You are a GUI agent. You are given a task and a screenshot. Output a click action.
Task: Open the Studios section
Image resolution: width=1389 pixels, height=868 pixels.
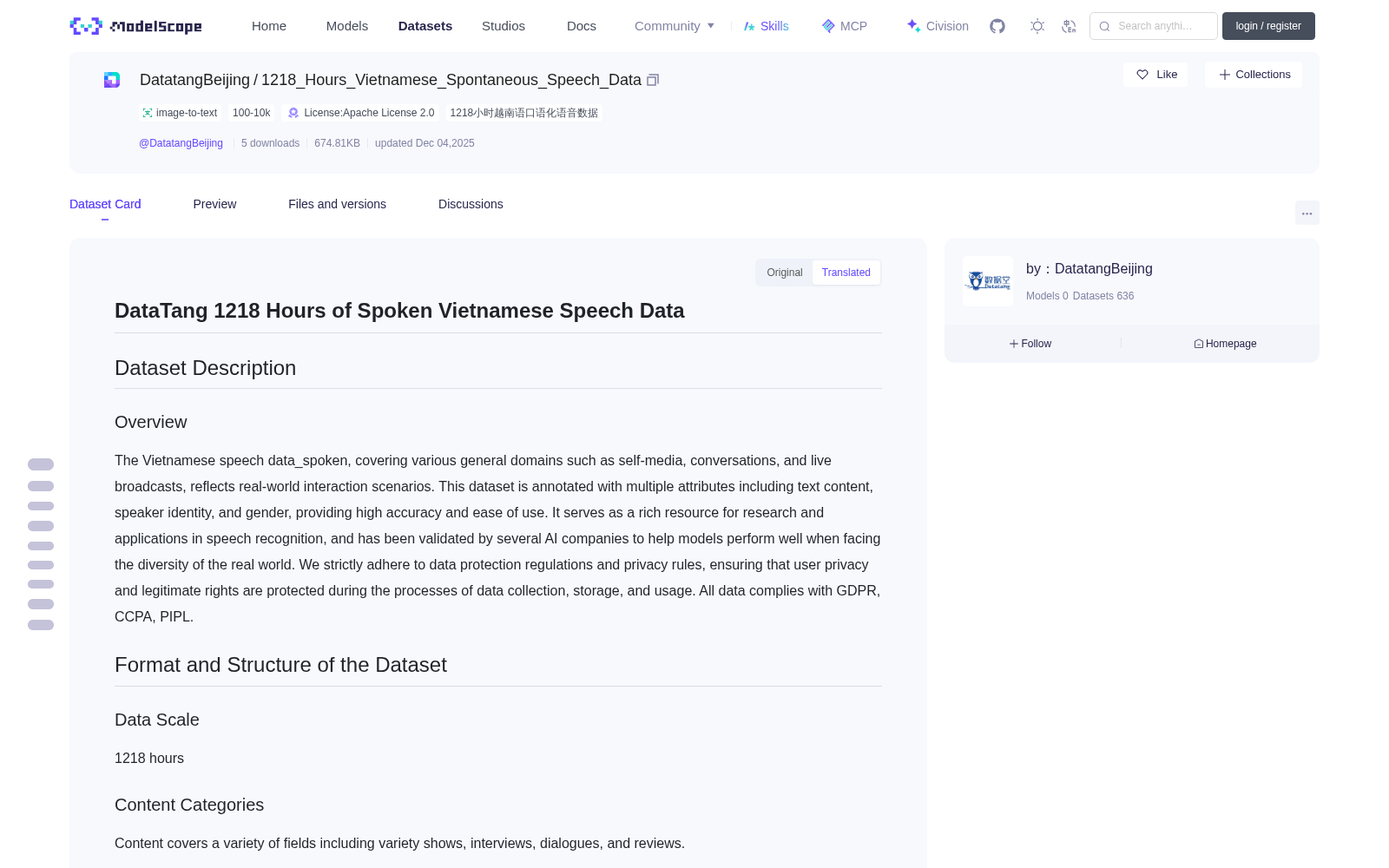click(504, 26)
